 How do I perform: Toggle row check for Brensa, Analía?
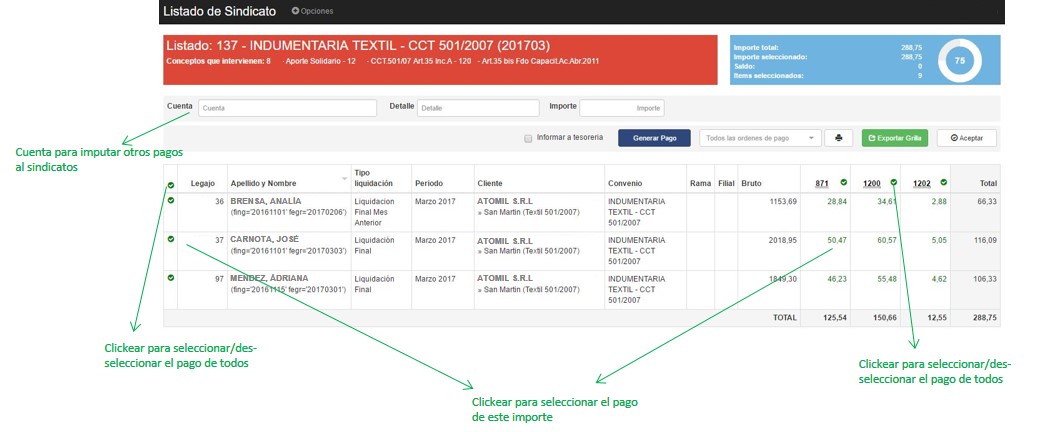[x=170, y=201]
